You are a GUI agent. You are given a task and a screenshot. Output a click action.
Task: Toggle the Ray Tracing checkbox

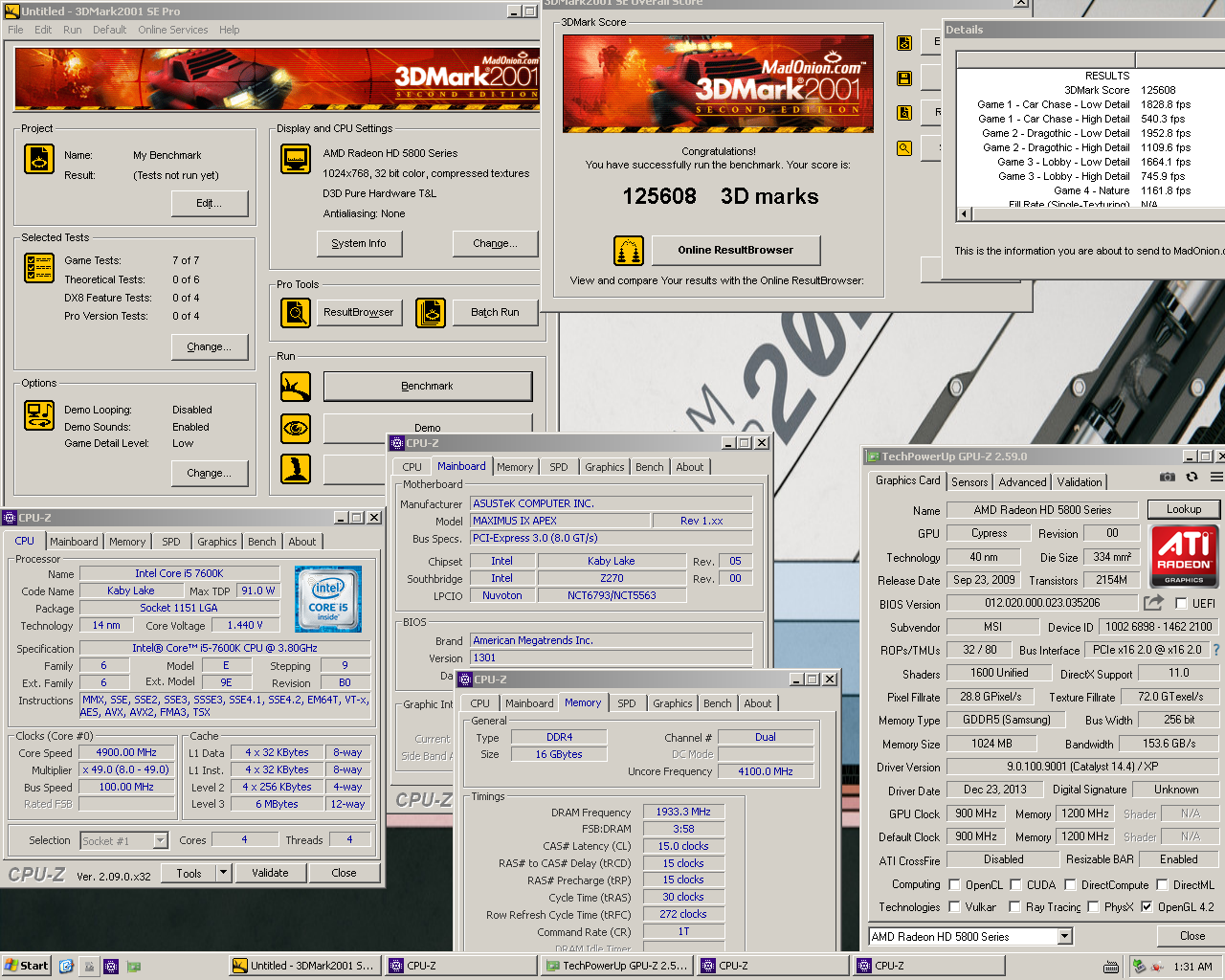point(1014,906)
